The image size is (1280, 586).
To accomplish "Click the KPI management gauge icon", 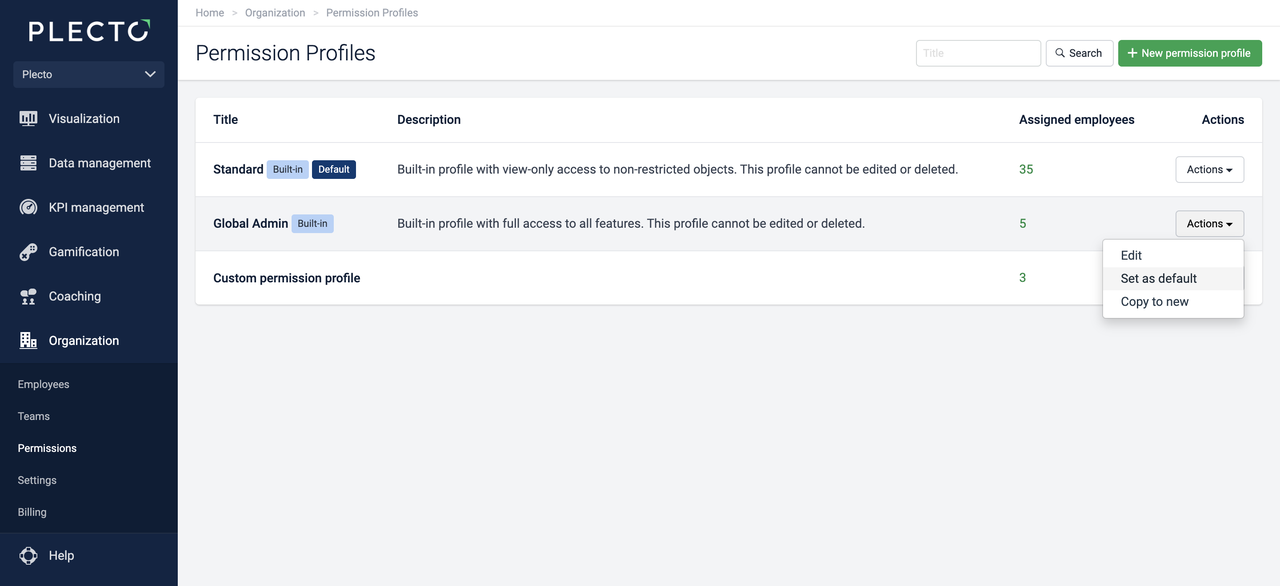I will pyautogui.click(x=28, y=208).
